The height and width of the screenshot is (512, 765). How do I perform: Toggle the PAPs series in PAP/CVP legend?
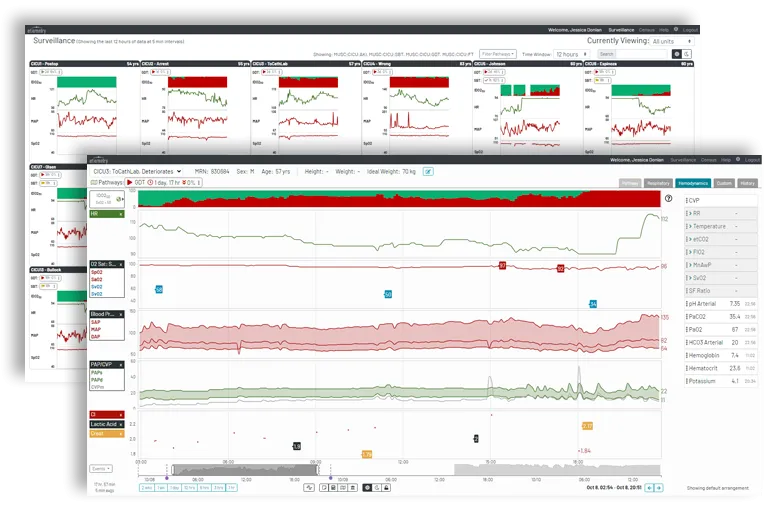[97, 372]
